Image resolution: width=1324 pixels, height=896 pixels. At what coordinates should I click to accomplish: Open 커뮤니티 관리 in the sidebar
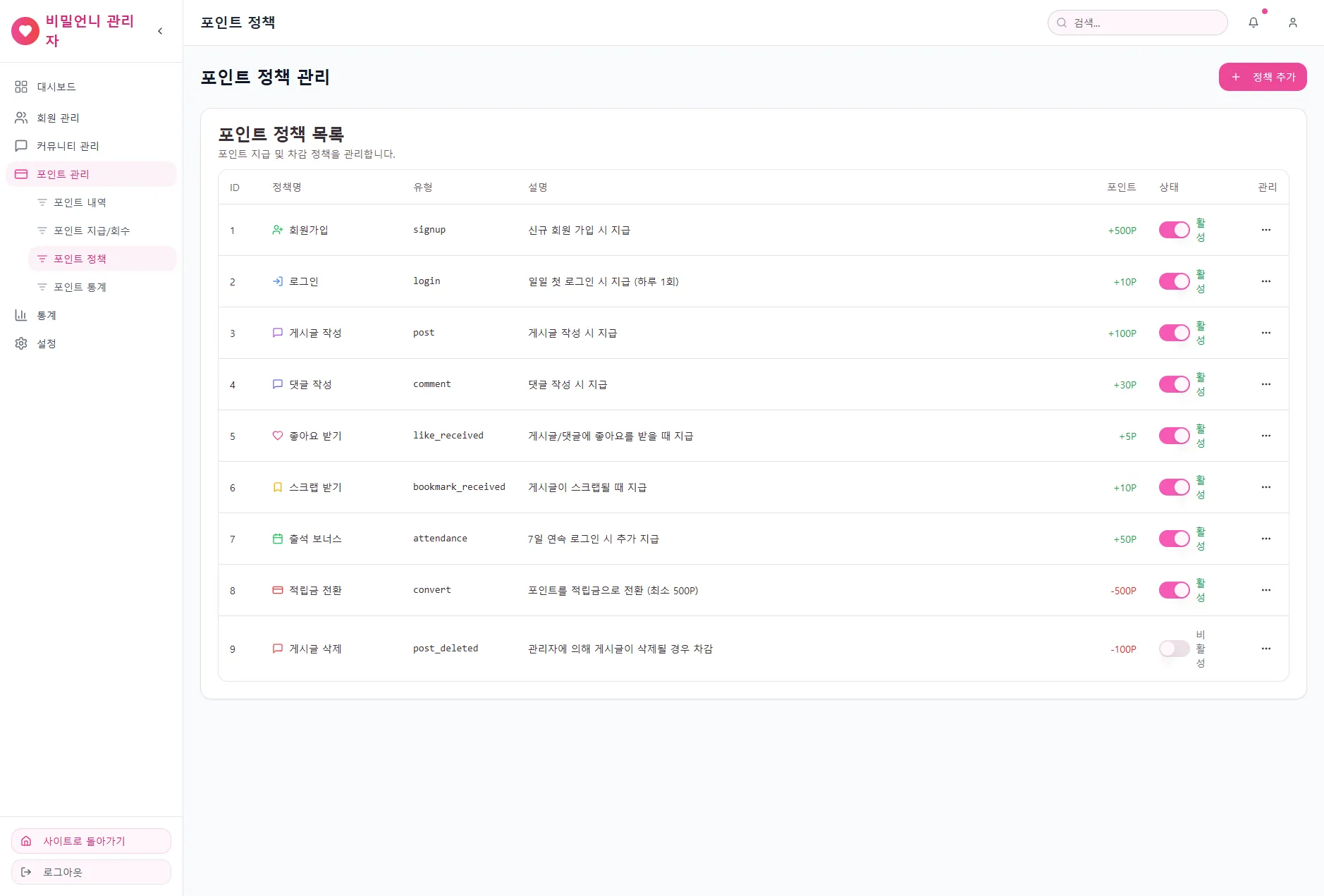pos(91,146)
